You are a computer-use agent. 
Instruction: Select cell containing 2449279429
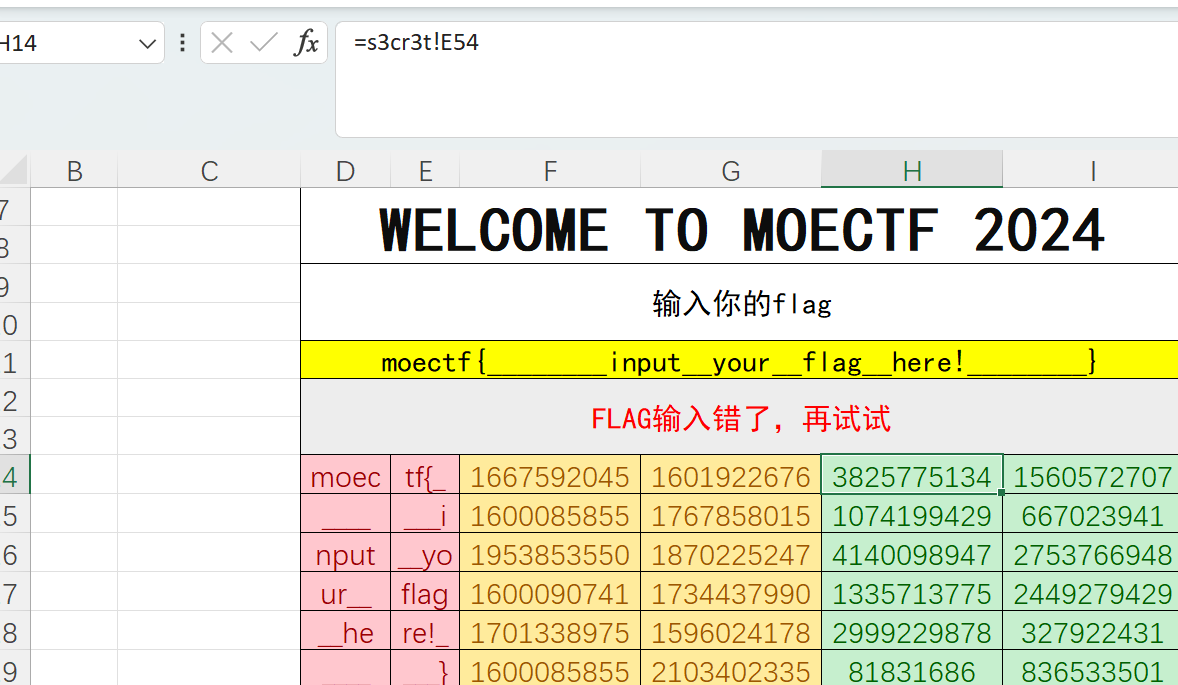click(1091, 593)
